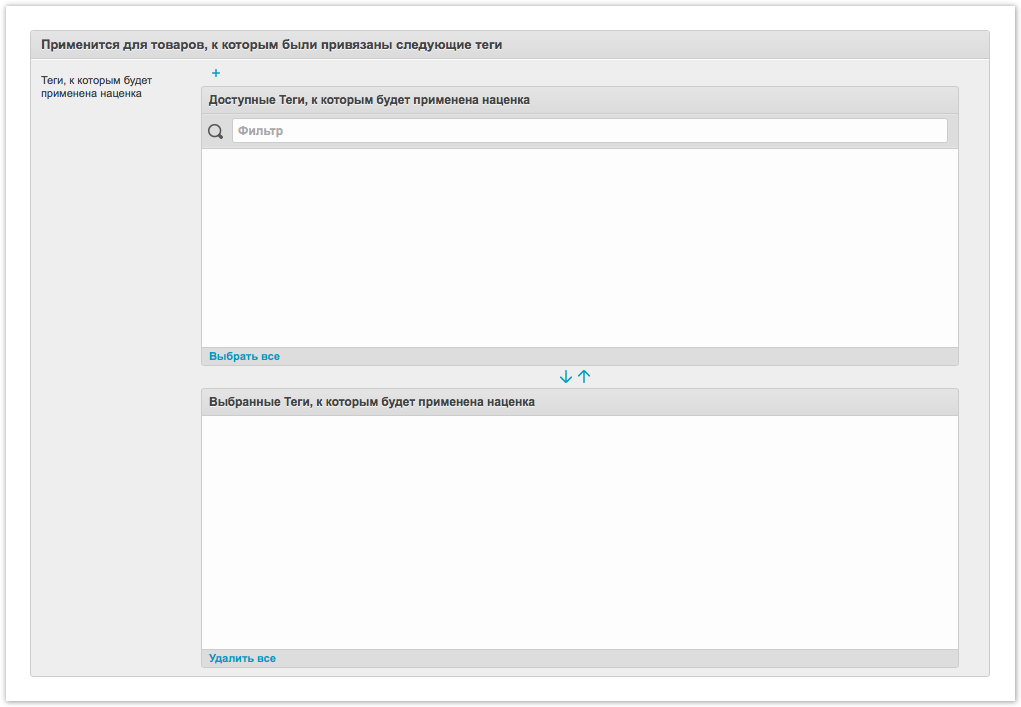Viewport: 1021px width, 707px height.
Task: Click inside the empty Доступные Теги list
Action: coord(579,248)
